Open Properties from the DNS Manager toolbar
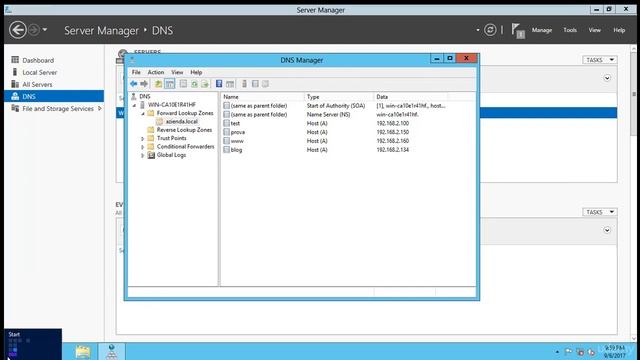 183,84
